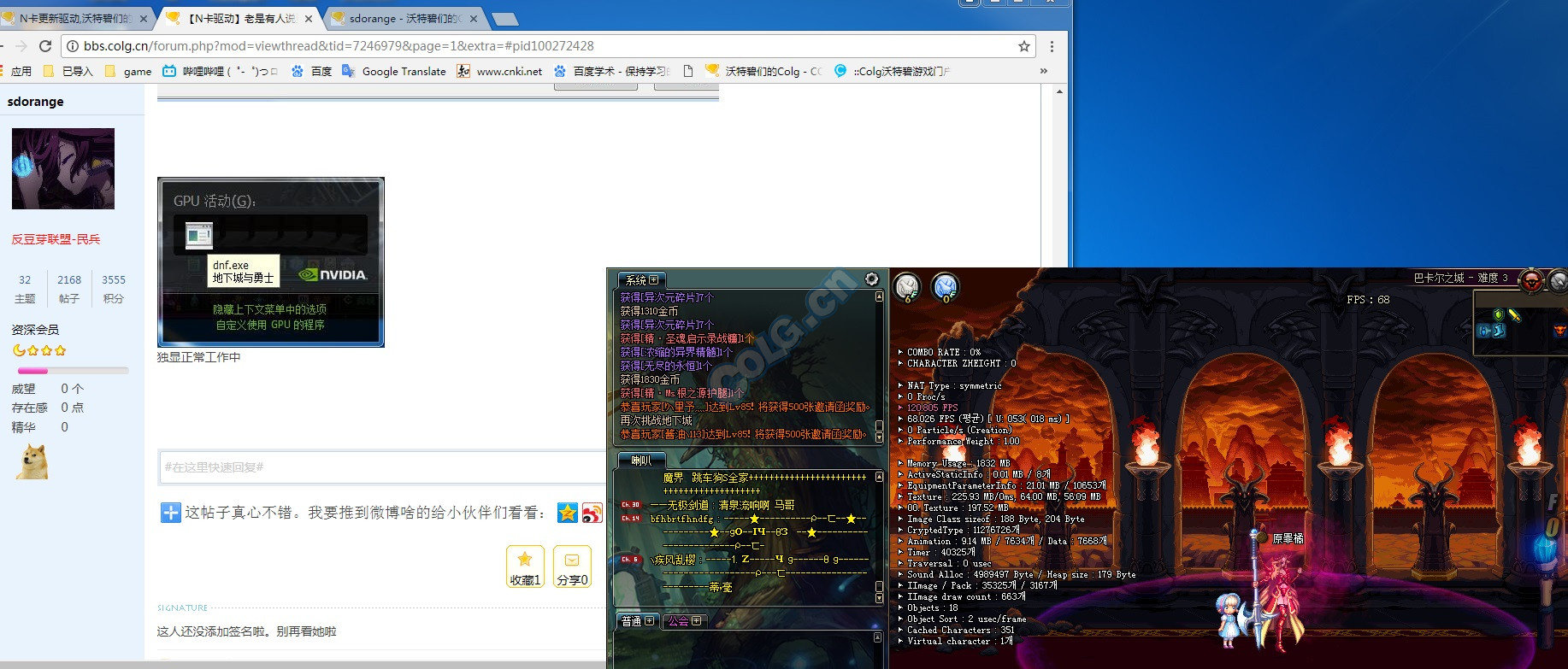
Task: Bookmark this page with the star icon
Action: [1023, 46]
